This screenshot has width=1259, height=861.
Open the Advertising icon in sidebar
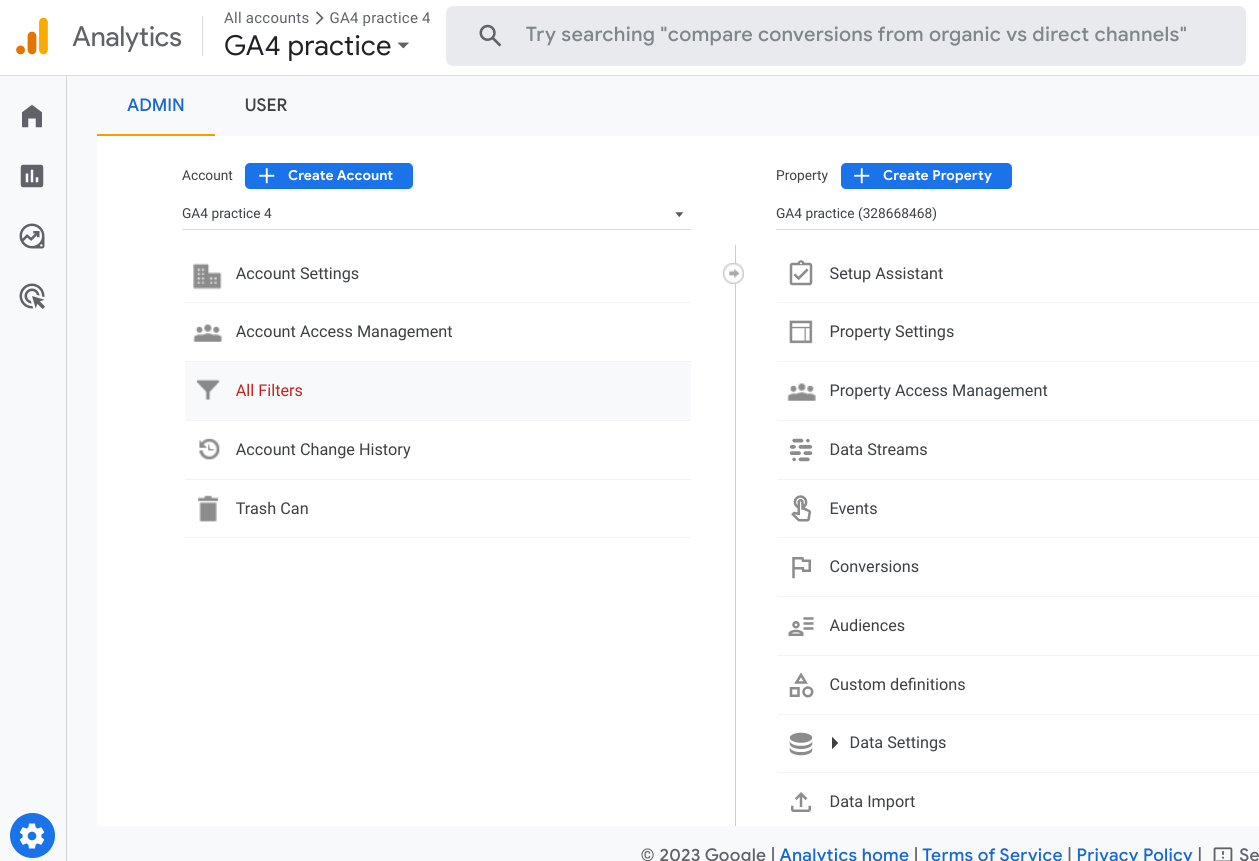click(x=32, y=297)
